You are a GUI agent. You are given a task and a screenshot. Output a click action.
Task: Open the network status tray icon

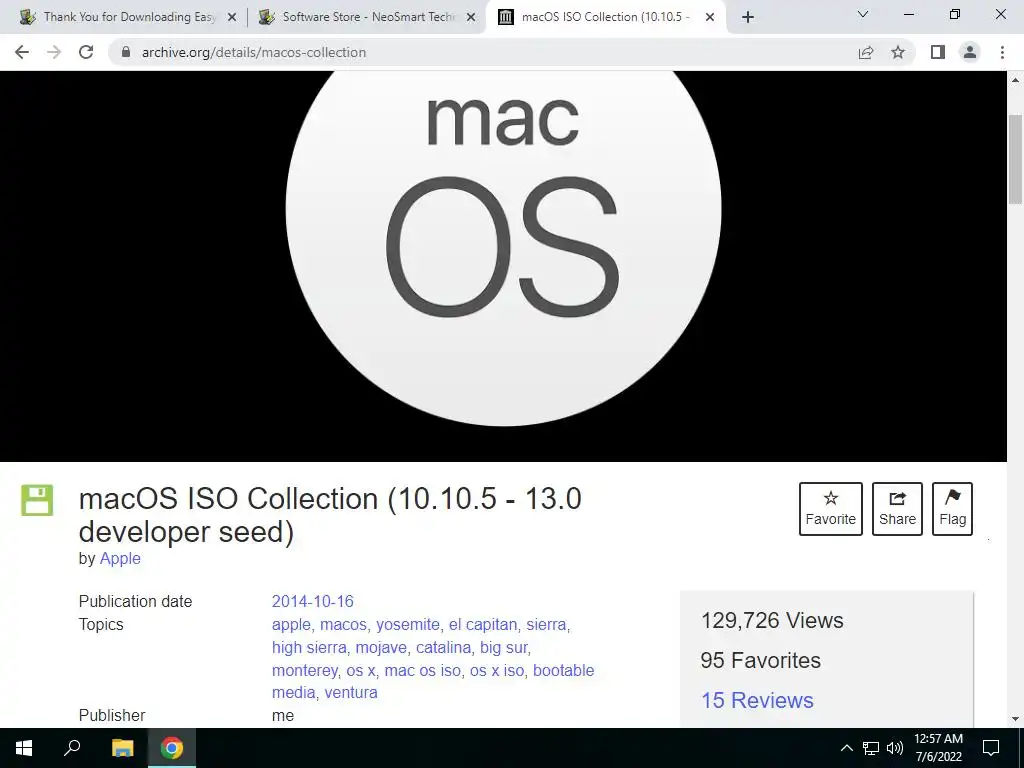coord(871,748)
